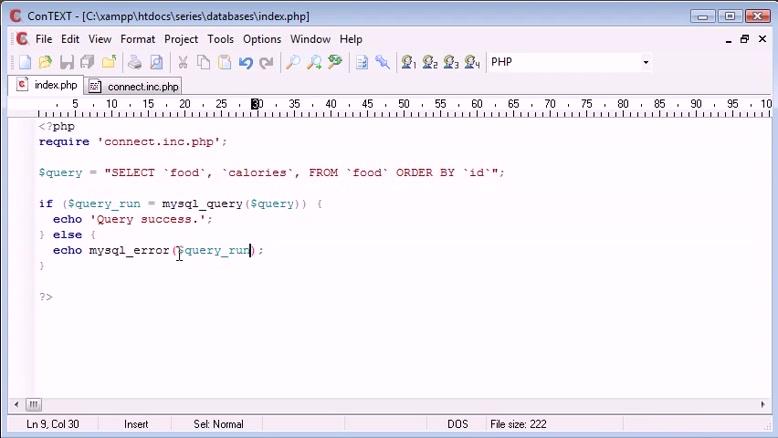Click the Save all files icon

click(x=87, y=63)
